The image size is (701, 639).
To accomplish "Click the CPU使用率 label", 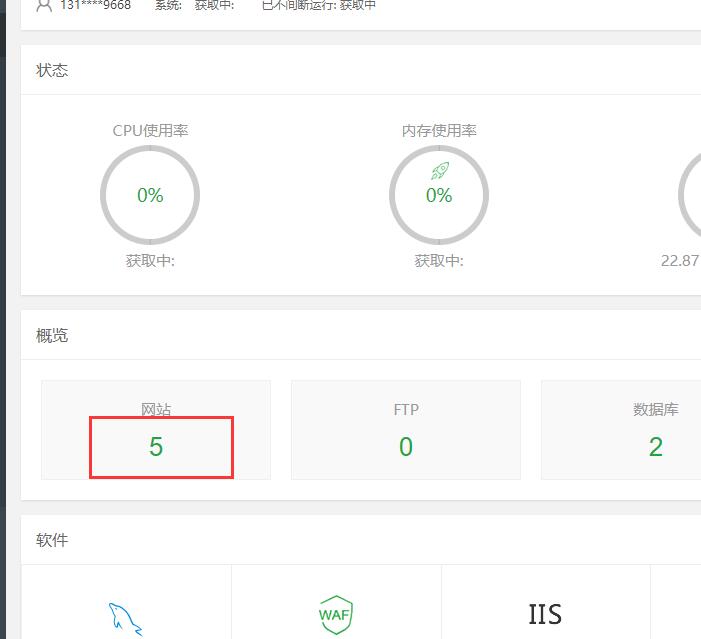I will click(x=150, y=131).
